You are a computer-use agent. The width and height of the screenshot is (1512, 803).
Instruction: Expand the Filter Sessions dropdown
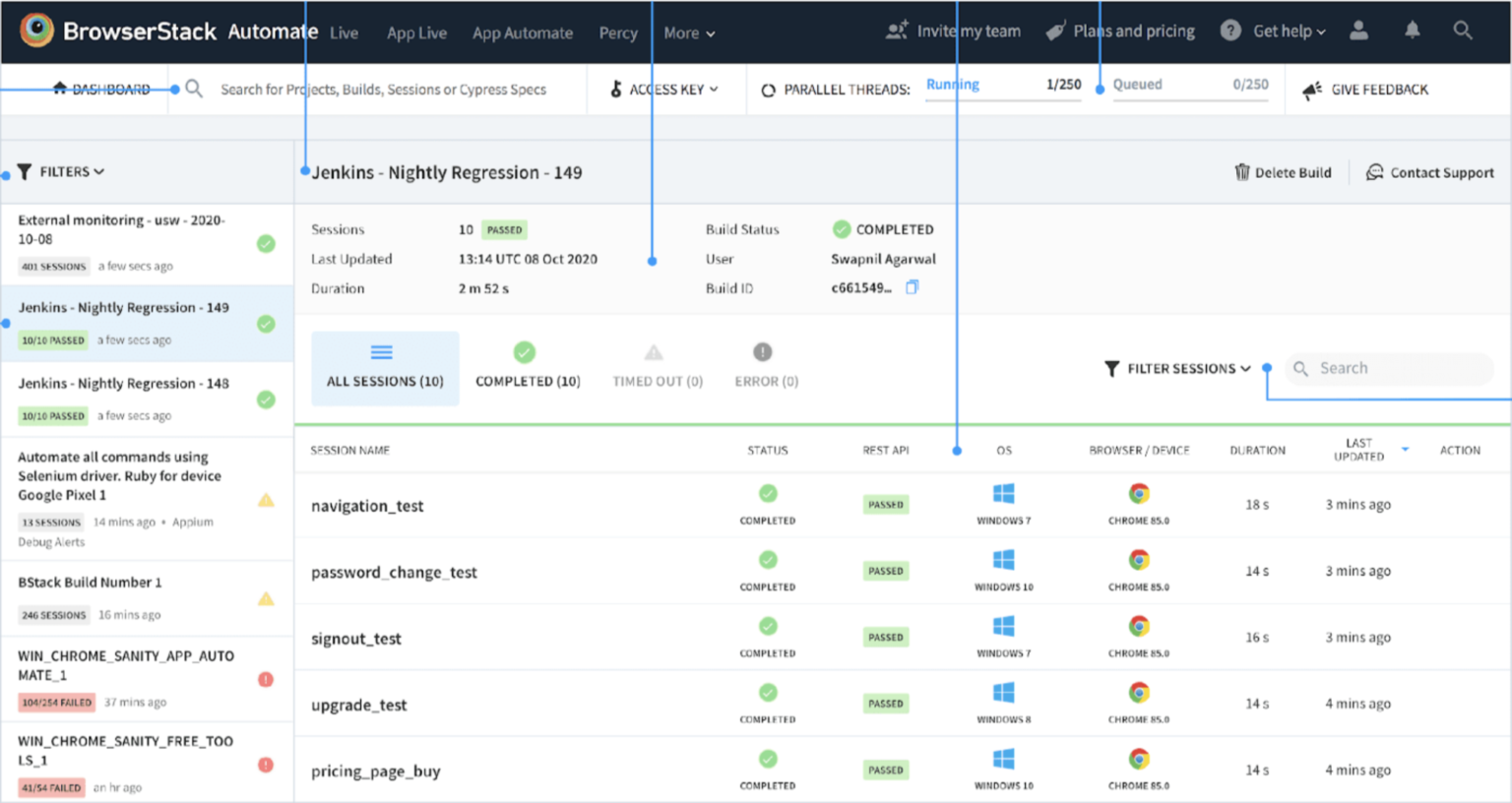pyautogui.click(x=1177, y=368)
